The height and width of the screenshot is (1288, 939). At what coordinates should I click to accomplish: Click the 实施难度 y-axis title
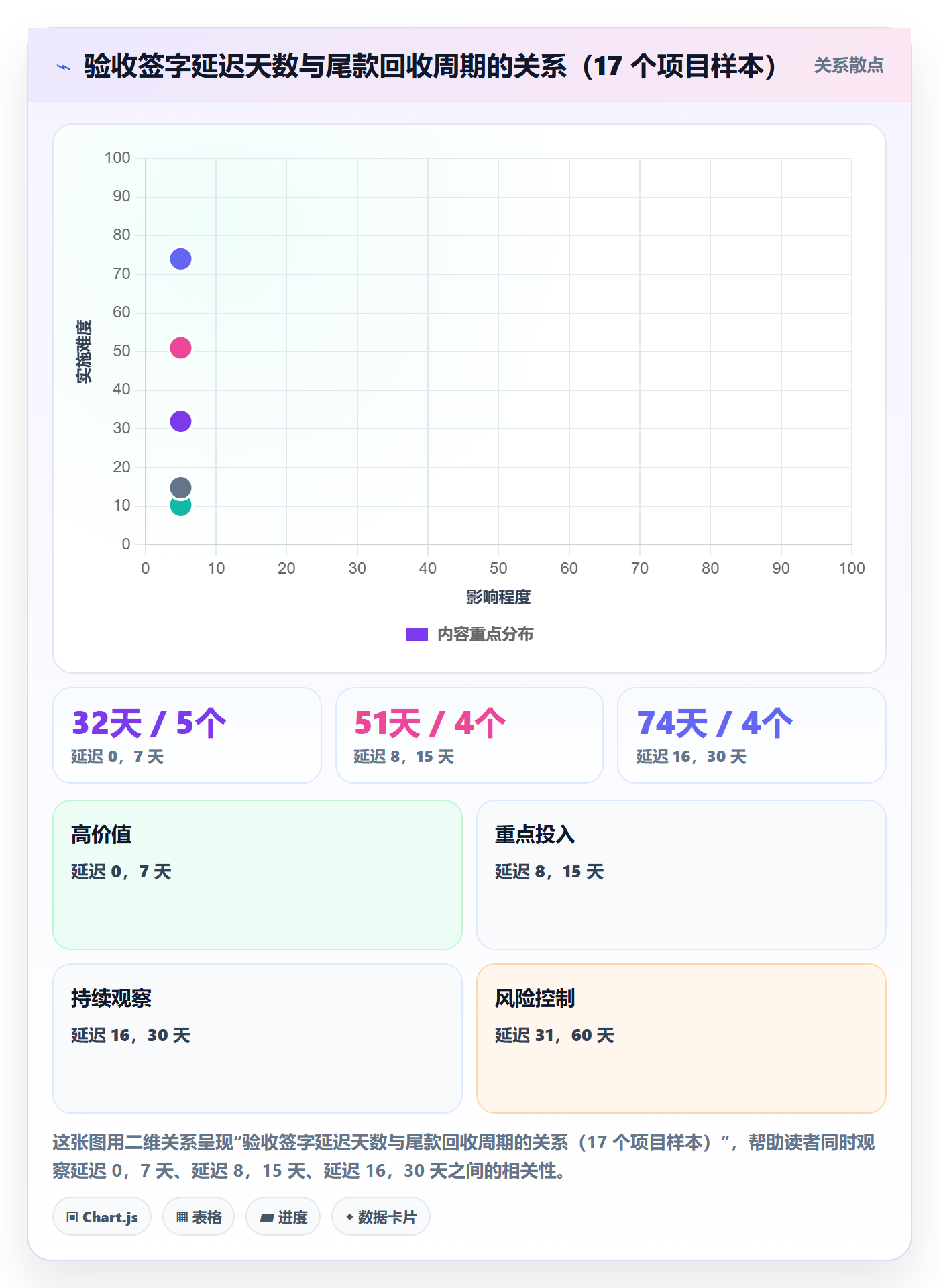(x=84, y=352)
